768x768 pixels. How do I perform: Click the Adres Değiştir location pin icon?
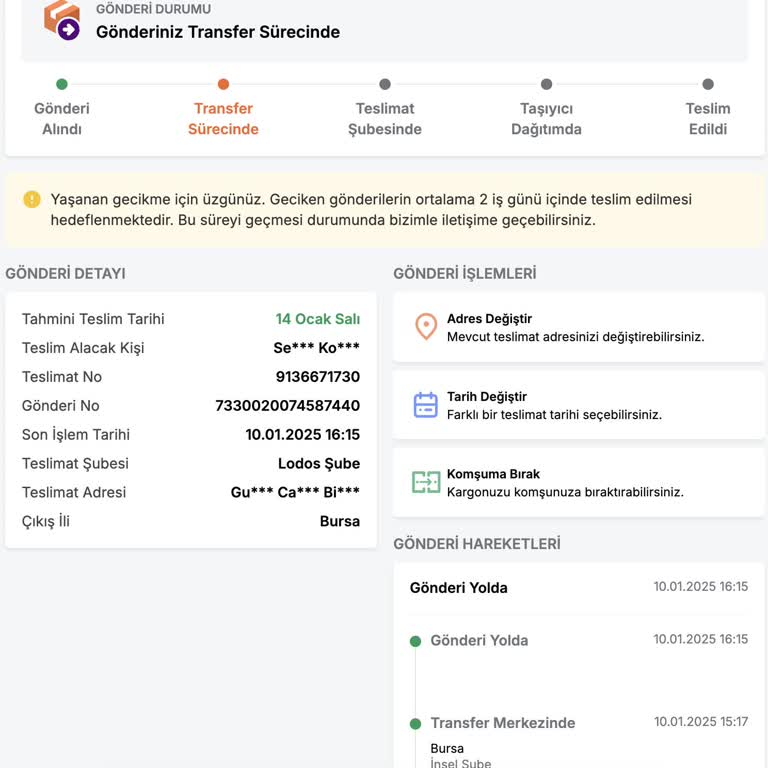coord(426,327)
